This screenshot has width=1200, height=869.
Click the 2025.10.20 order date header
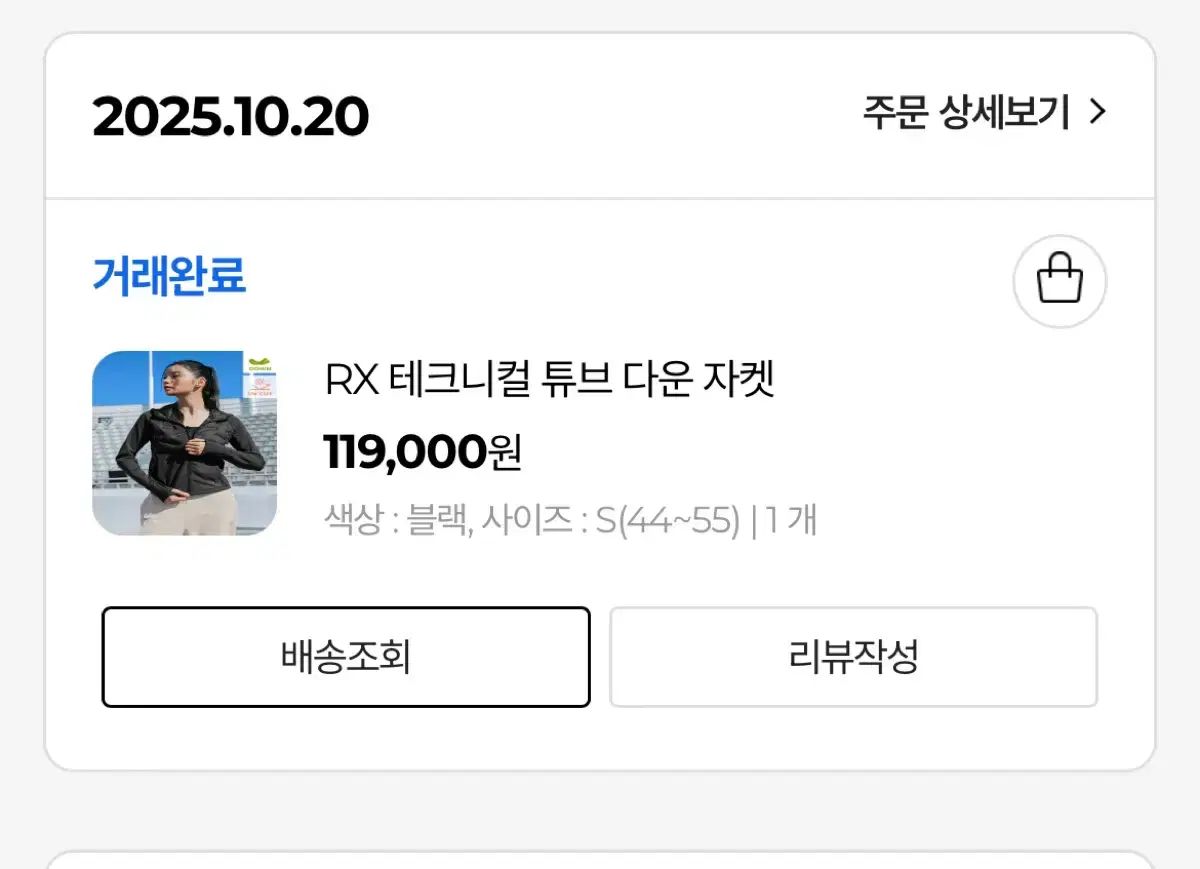231,118
